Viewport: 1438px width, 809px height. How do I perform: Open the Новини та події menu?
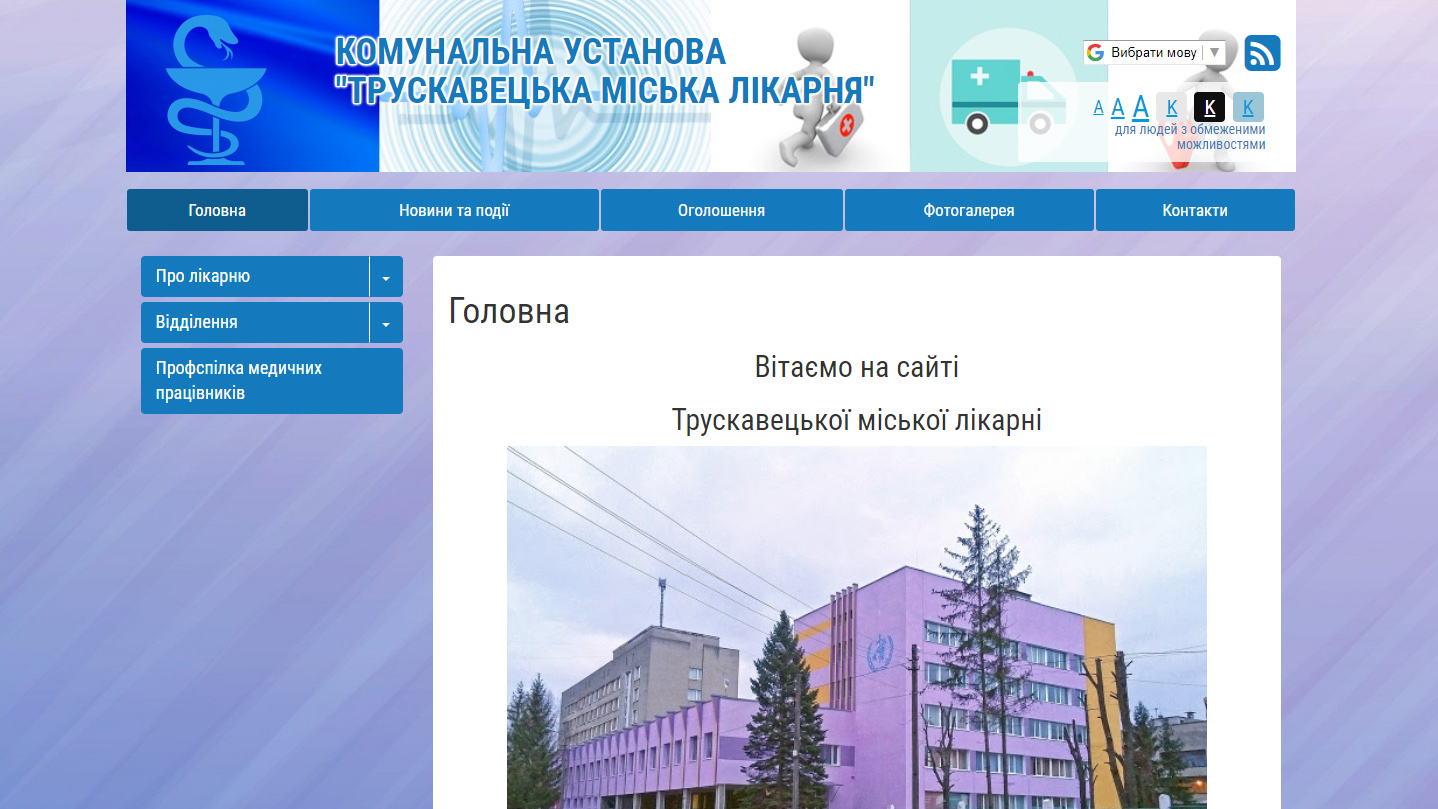tap(454, 210)
